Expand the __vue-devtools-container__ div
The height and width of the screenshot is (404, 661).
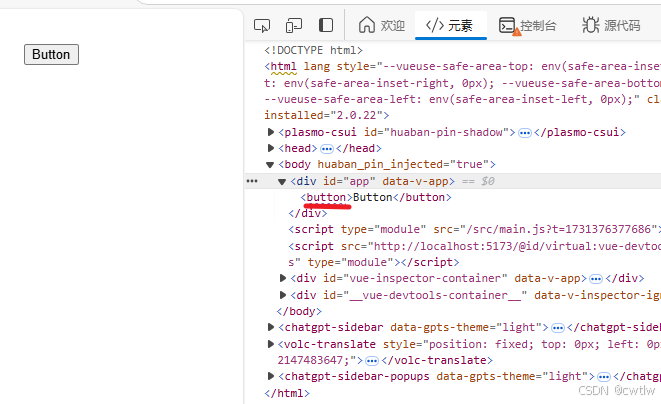point(283,295)
